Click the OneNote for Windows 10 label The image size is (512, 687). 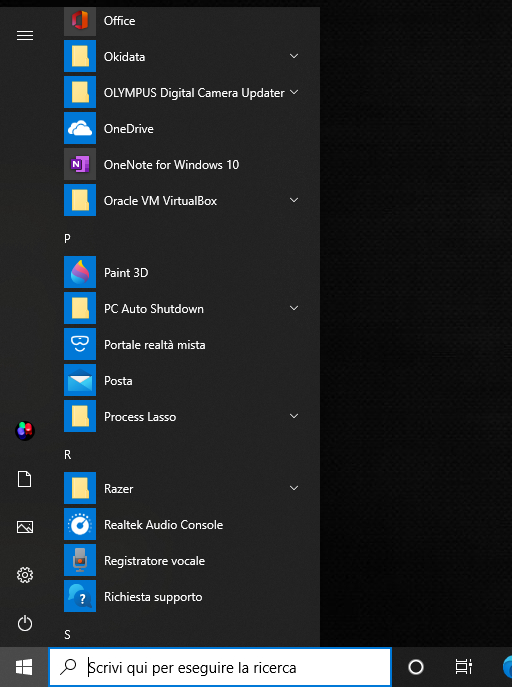coord(171,165)
